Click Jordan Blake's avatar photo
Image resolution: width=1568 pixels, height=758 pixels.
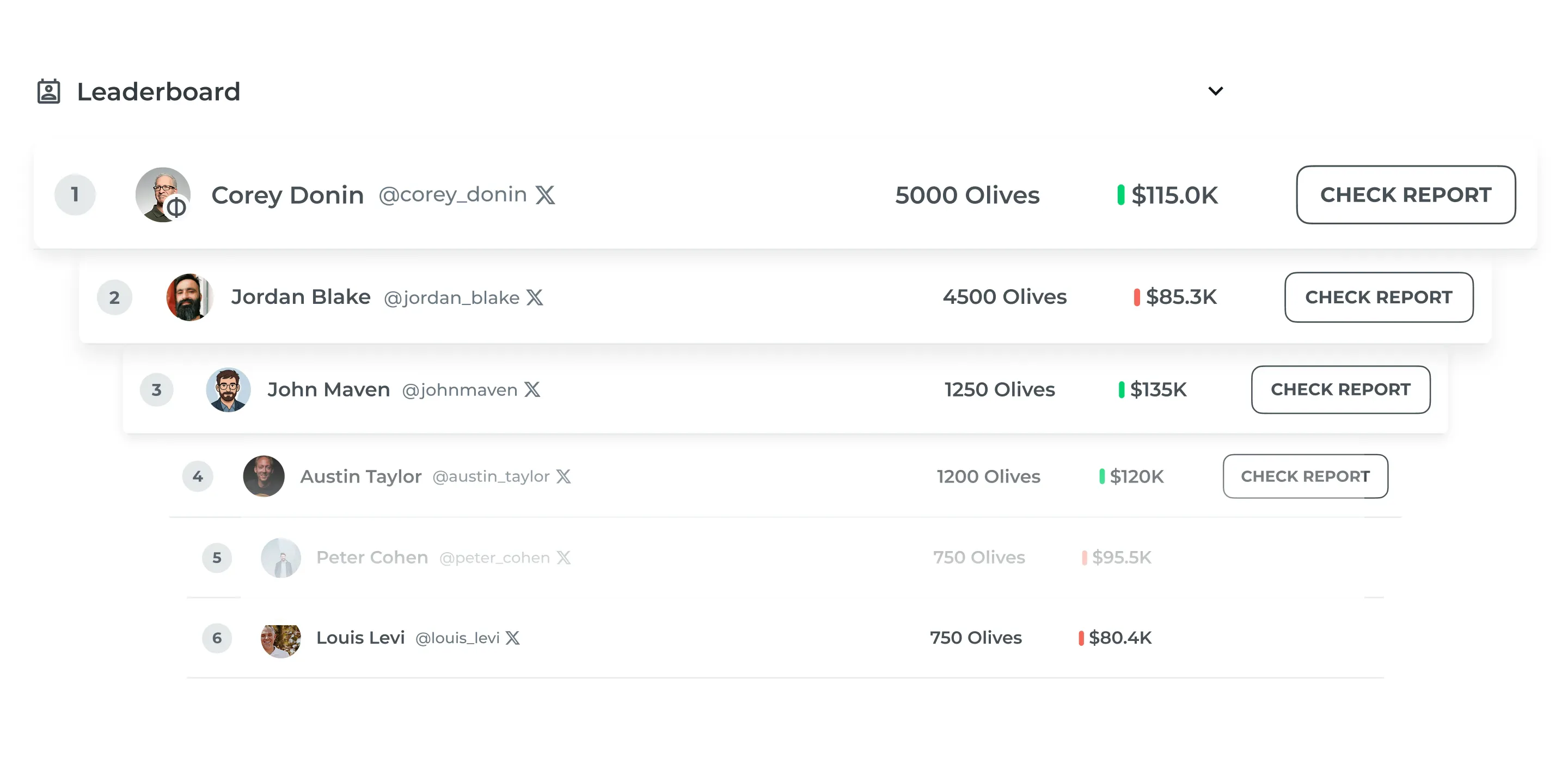(189, 297)
